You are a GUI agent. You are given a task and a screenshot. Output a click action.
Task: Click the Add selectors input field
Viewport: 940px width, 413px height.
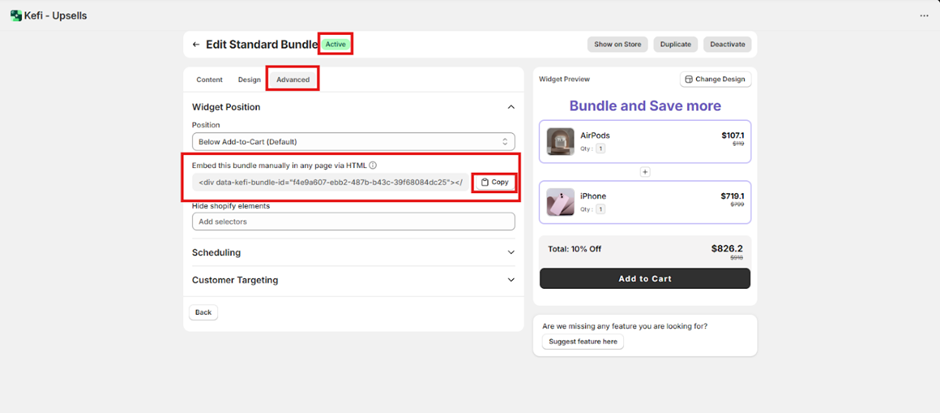(353, 221)
